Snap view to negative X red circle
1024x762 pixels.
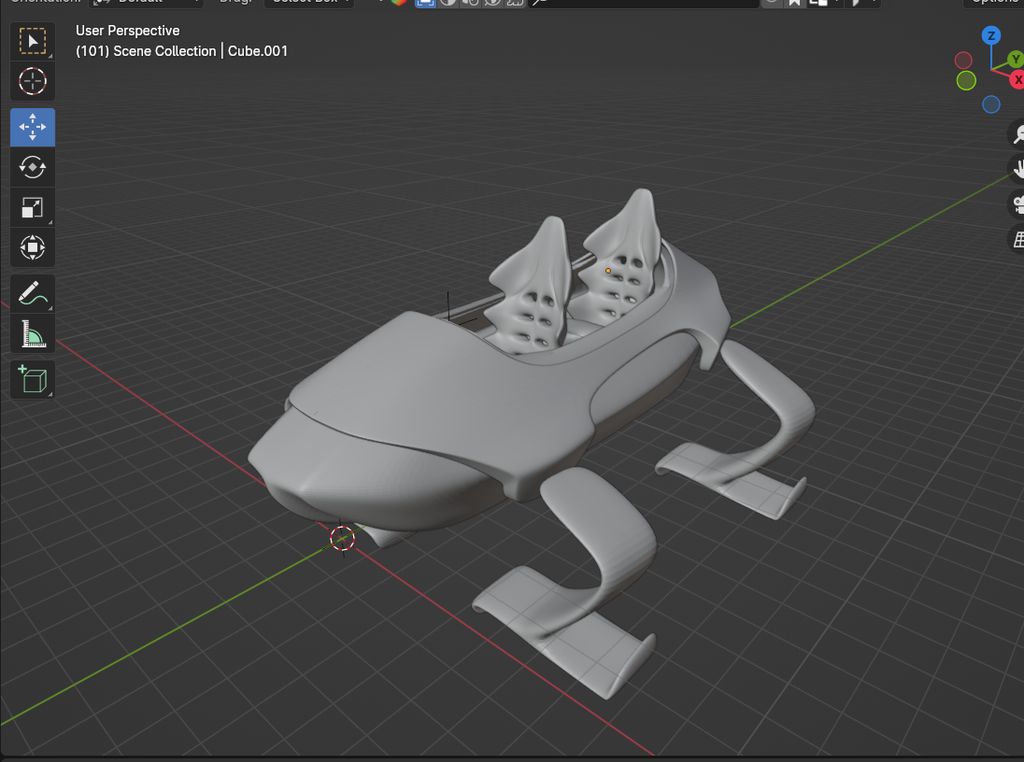[x=963, y=61]
